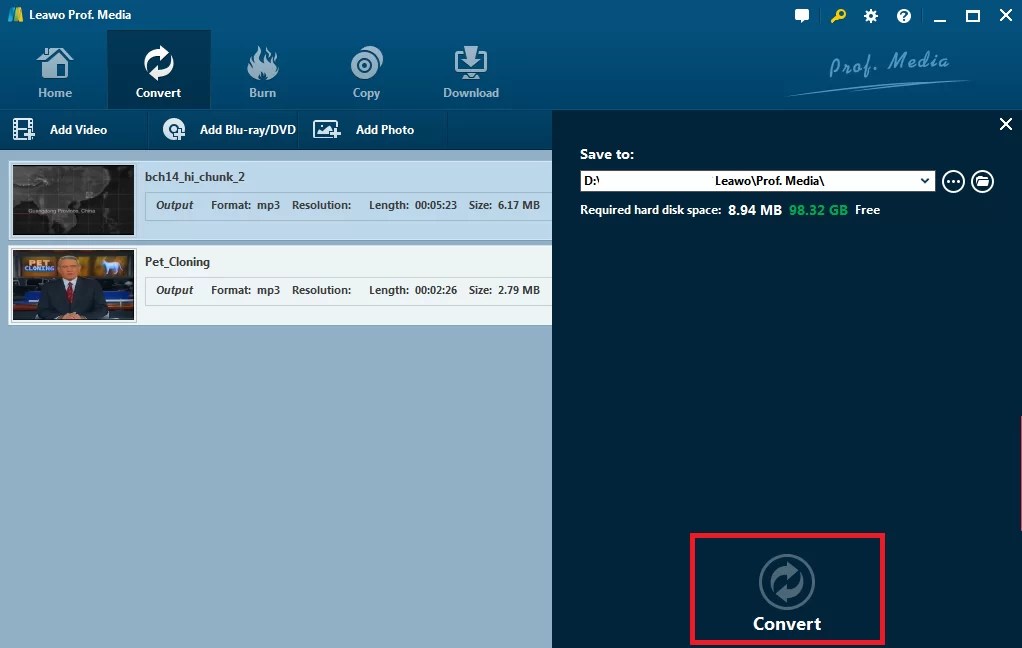
Task: Select the bch14_hi_chunk_2 thumbnail
Action: [x=72, y=199]
